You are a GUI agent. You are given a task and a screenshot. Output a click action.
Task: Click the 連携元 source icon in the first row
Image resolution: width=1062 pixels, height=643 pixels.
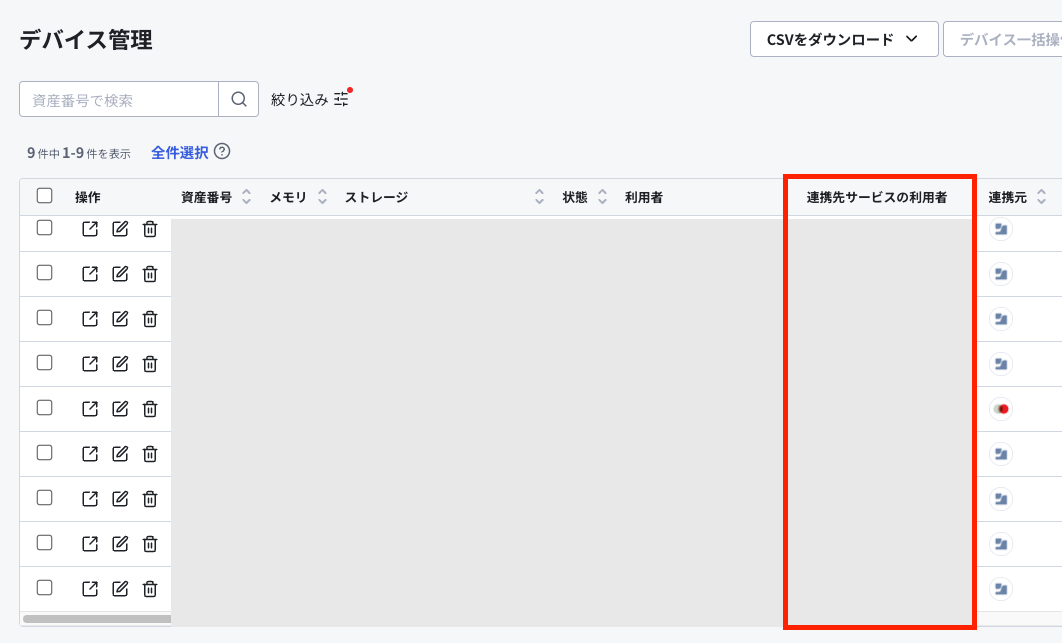click(x=1001, y=229)
